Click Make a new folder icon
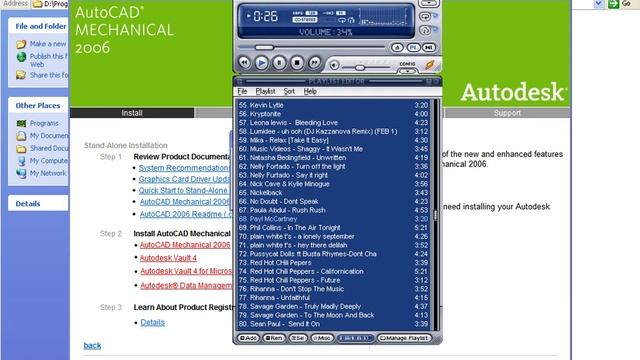This screenshot has width=640, height=360. coord(21,44)
